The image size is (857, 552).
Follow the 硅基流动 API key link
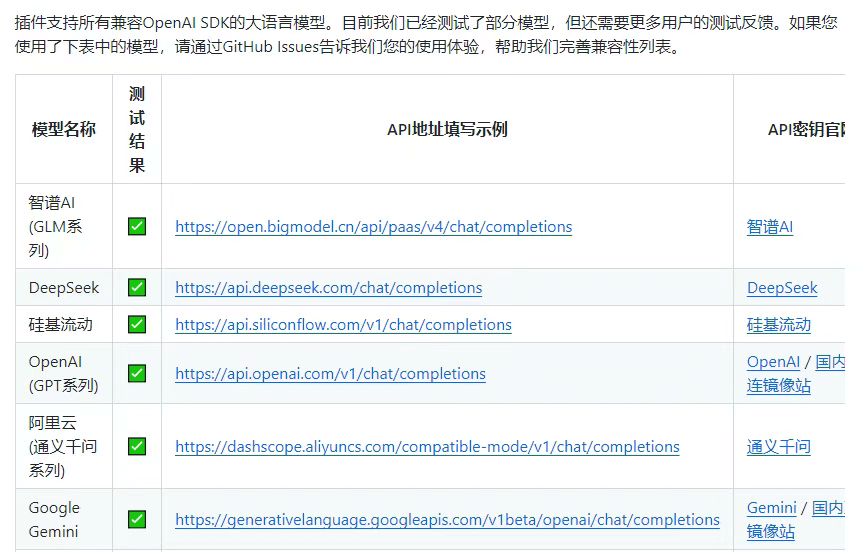(778, 325)
